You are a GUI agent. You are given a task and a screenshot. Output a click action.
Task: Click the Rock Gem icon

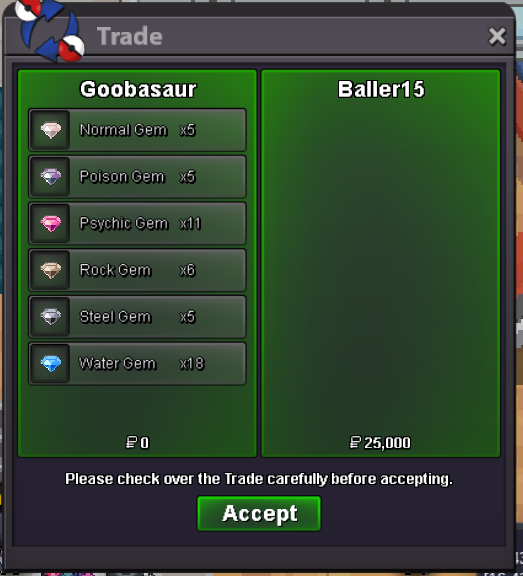[x=51, y=270]
